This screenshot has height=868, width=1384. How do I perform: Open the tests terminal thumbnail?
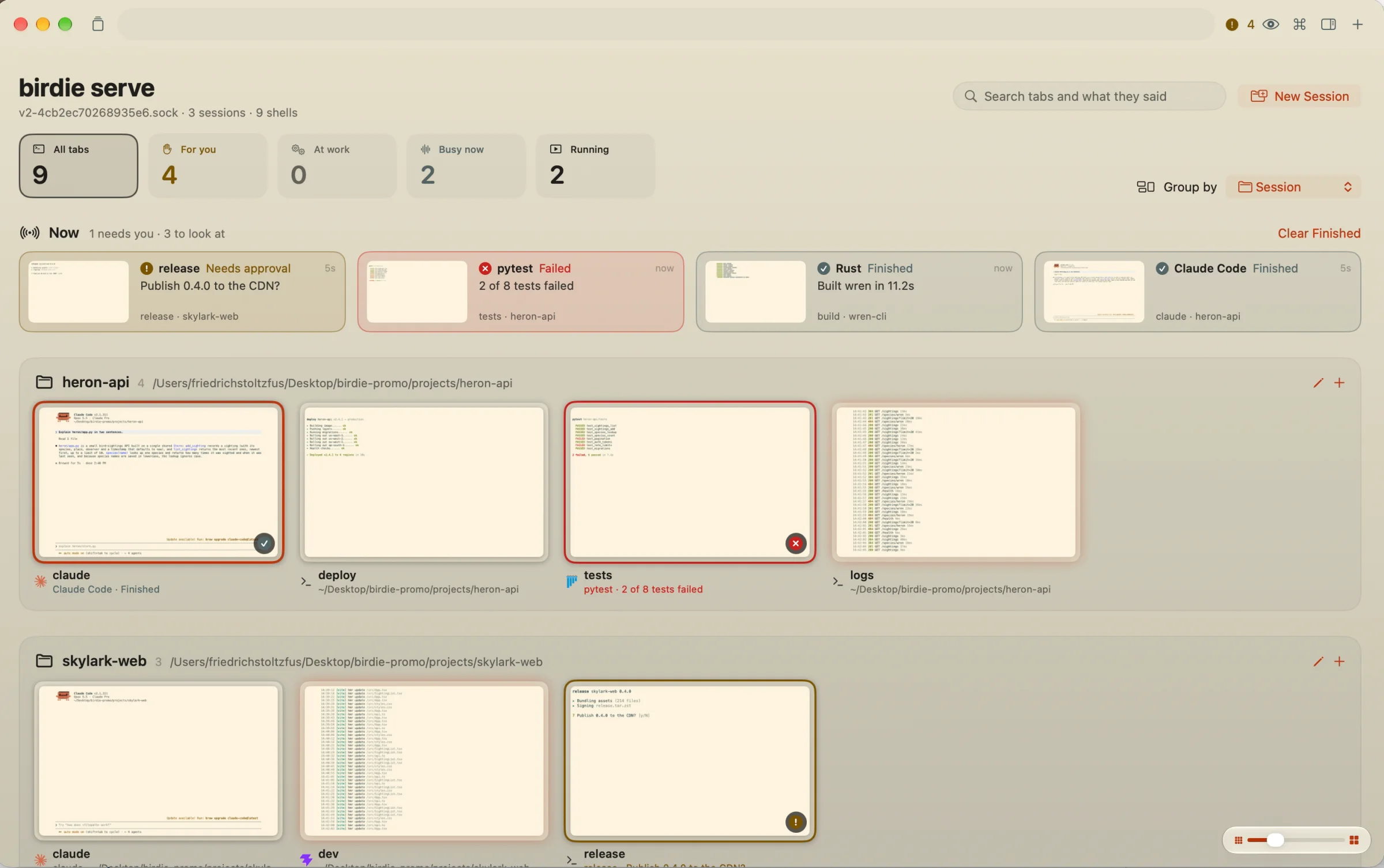point(690,482)
